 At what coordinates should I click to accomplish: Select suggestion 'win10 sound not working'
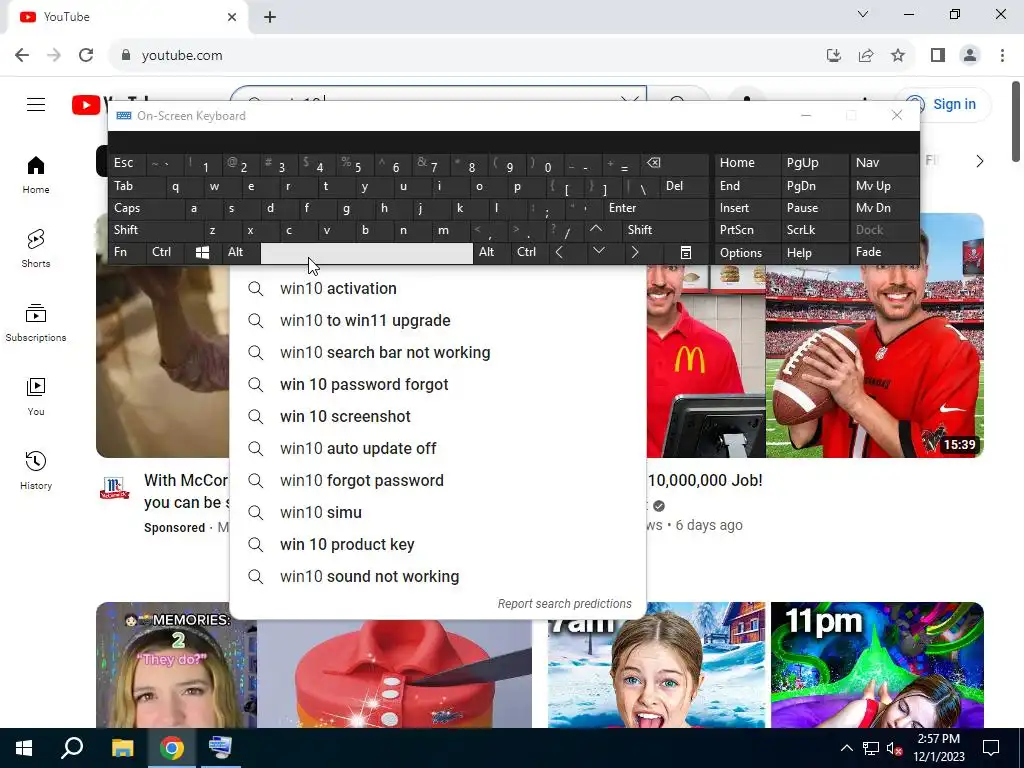(x=438, y=577)
